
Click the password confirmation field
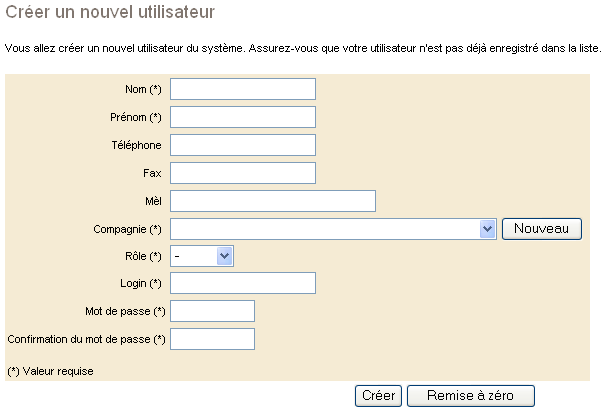coord(212,339)
